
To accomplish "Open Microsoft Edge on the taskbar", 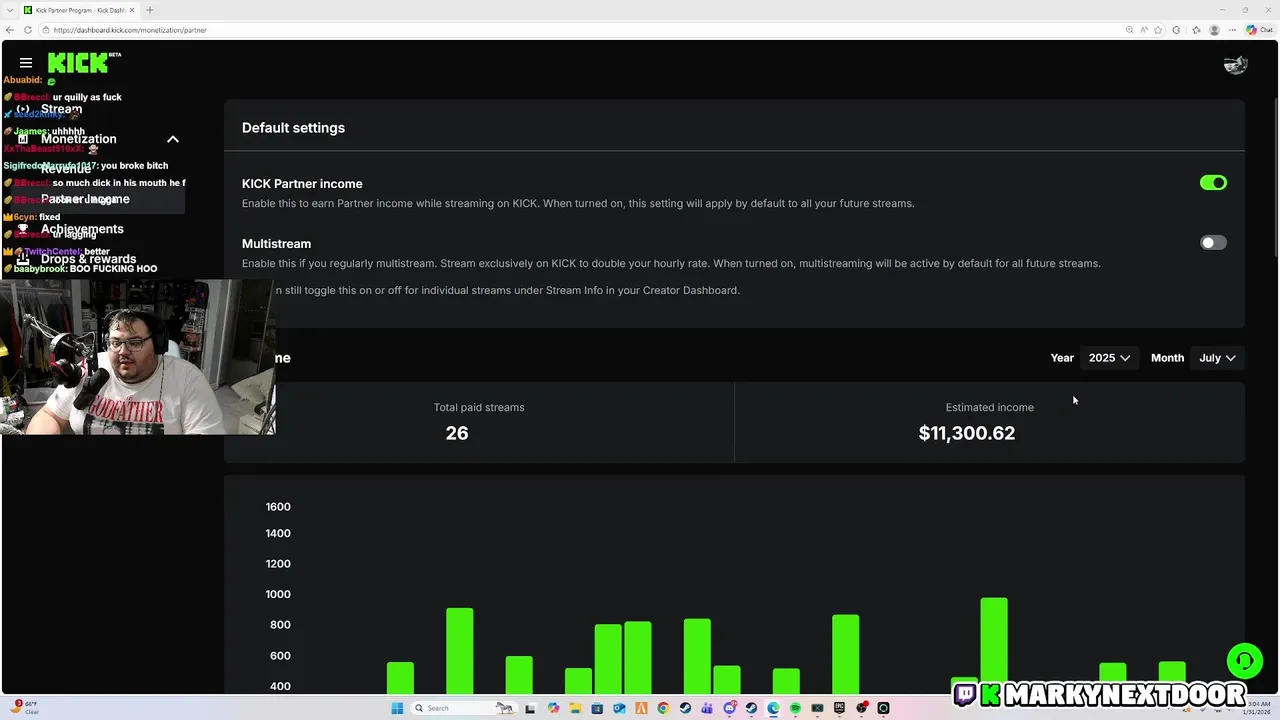I will coord(773,708).
